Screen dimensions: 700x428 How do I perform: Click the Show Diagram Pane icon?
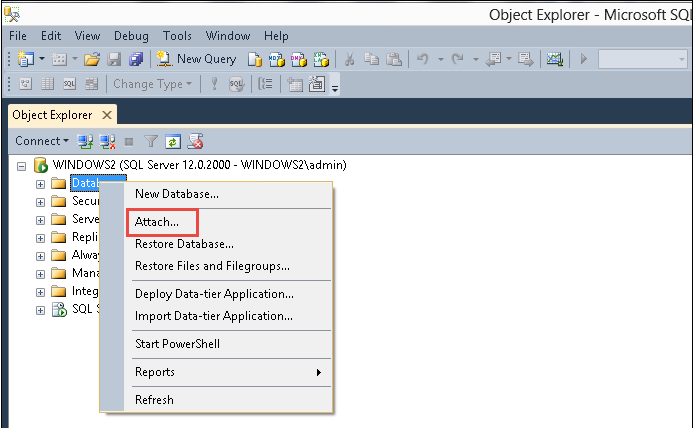(25, 84)
